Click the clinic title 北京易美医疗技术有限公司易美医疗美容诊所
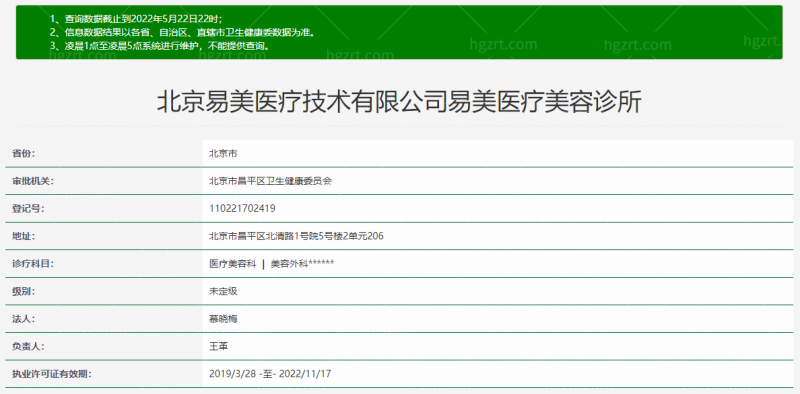The width and height of the screenshot is (800, 394). [x=399, y=103]
